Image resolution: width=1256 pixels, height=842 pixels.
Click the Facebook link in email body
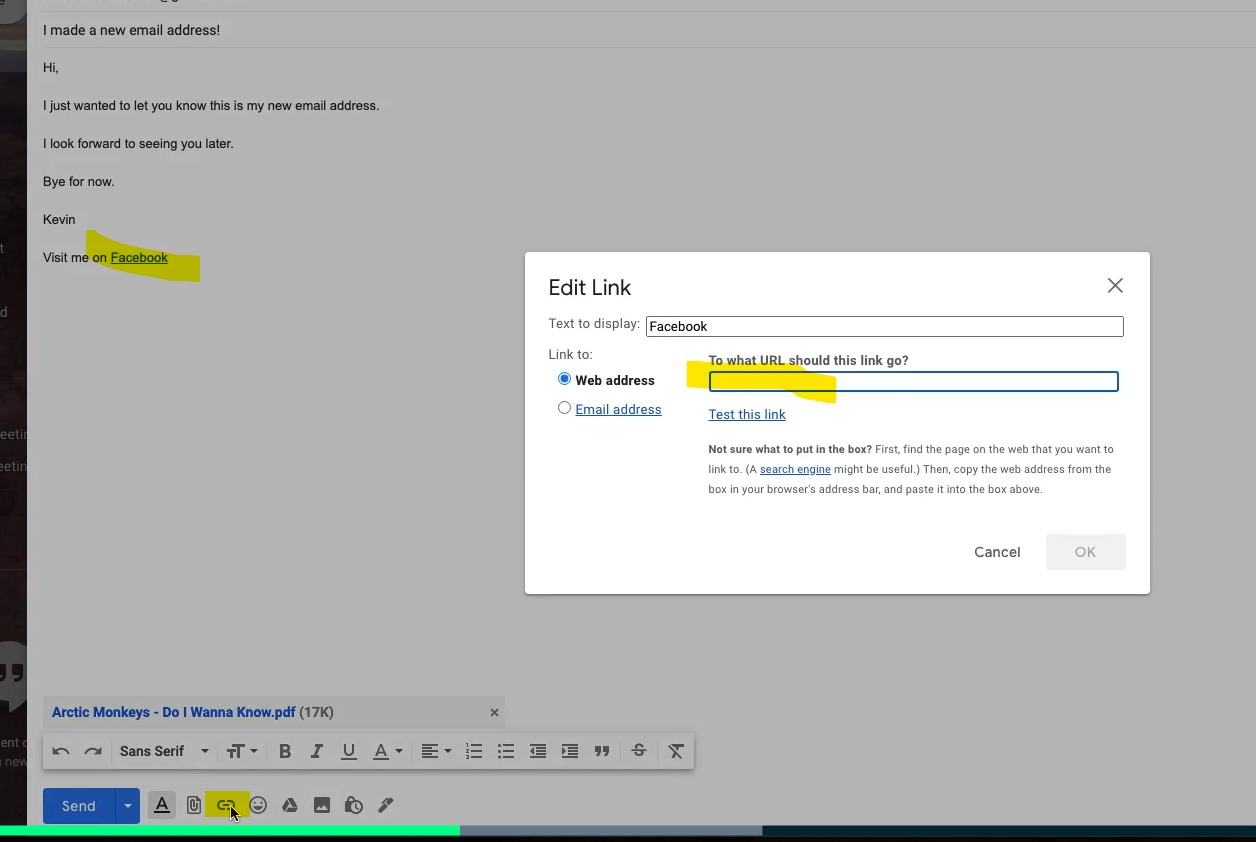pyautogui.click(x=139, y=257)
